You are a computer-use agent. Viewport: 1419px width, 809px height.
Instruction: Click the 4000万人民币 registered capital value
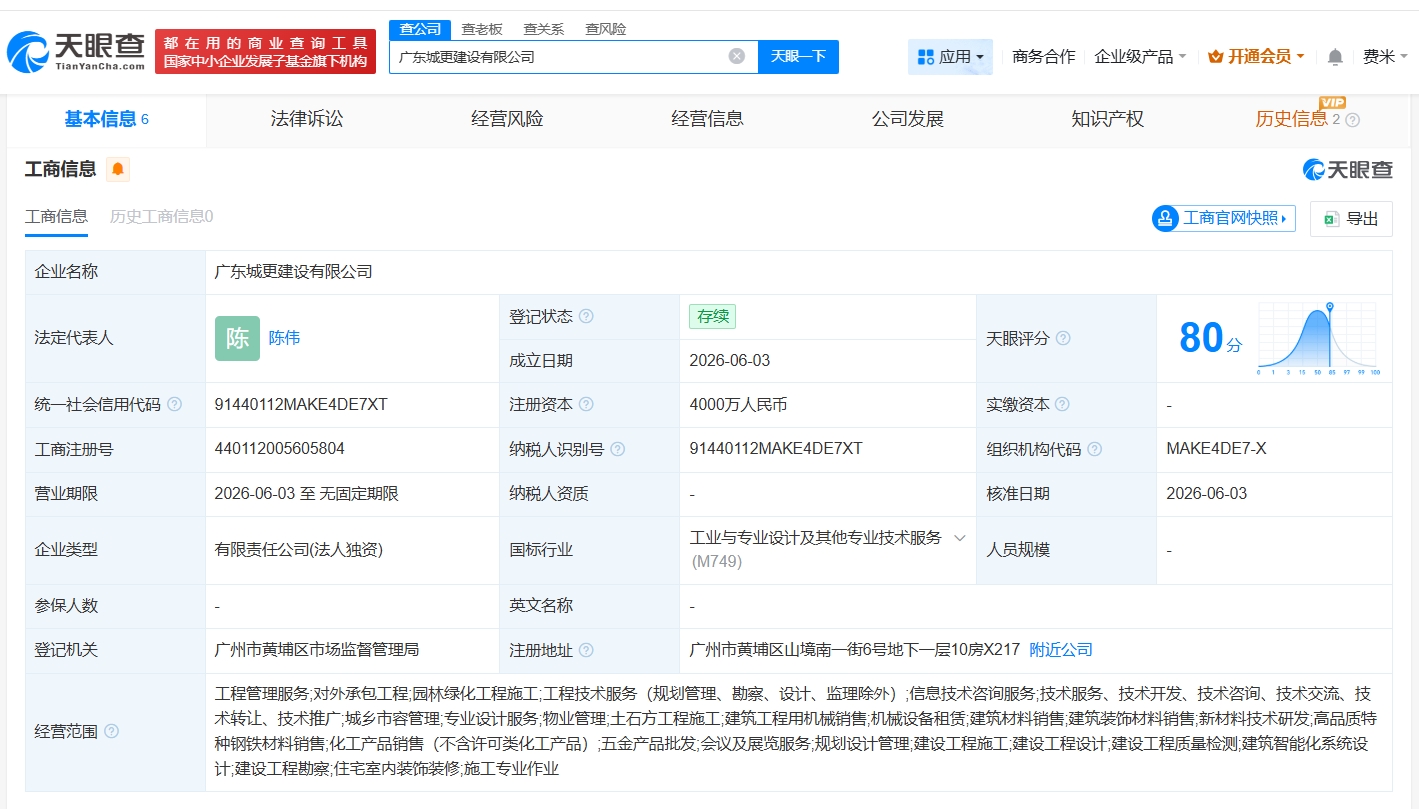pos(738,404)
